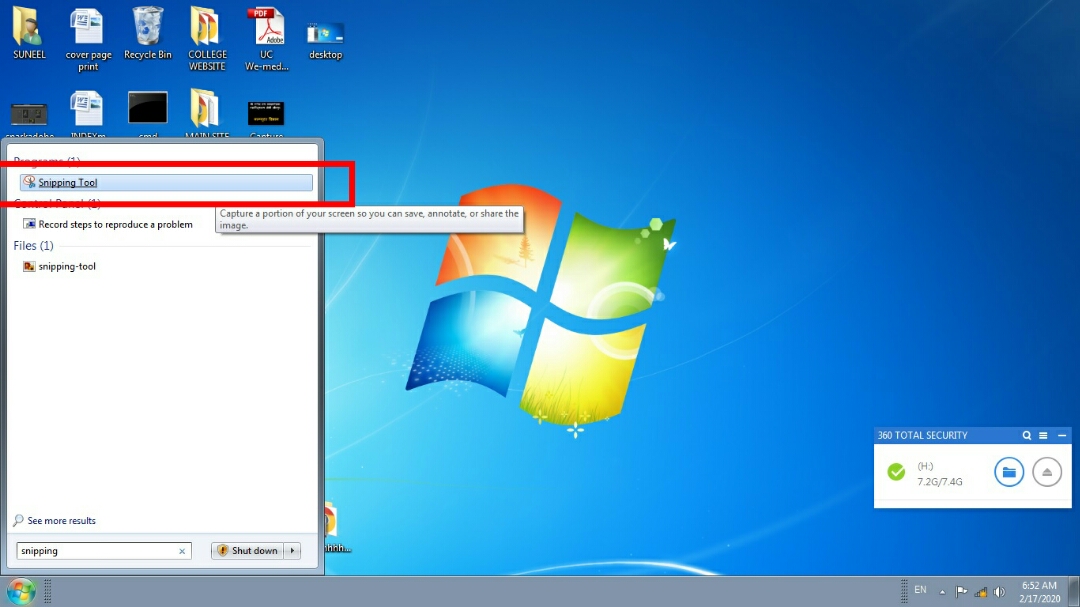Open the taskbar clock showing 6:52 AM
Screen dimensions: 1080x607
point(1039,592)
